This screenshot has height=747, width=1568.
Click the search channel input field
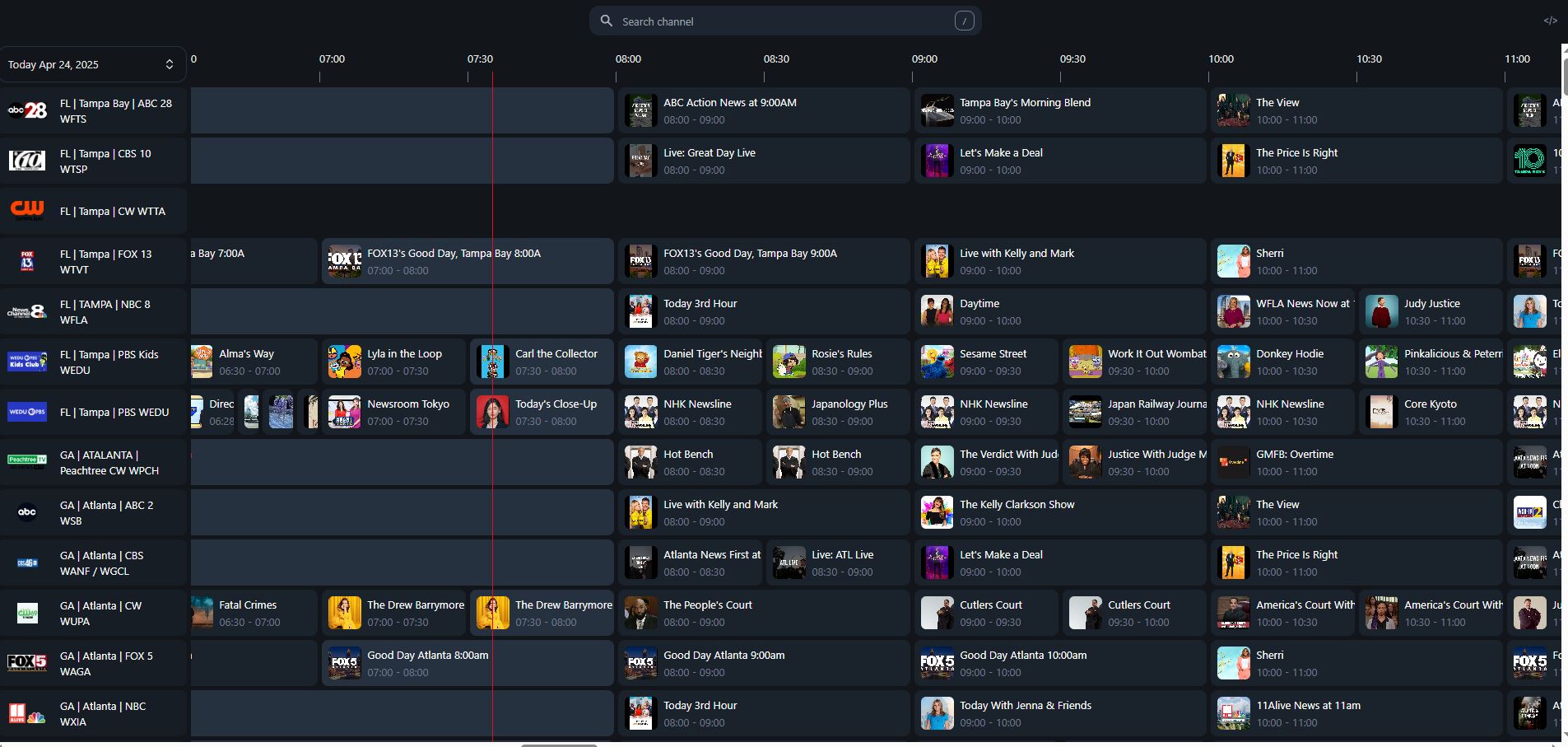tap(782, 21)
